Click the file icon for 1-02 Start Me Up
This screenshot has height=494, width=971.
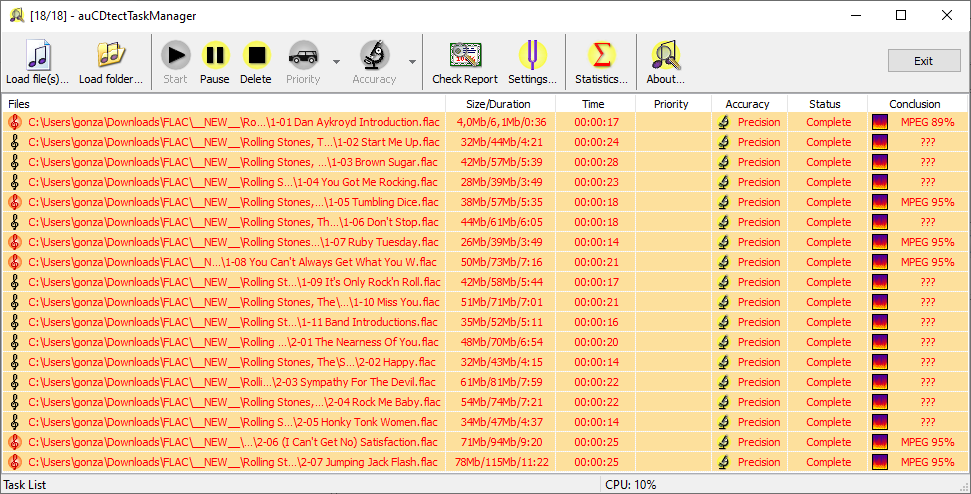click(15, 142)
